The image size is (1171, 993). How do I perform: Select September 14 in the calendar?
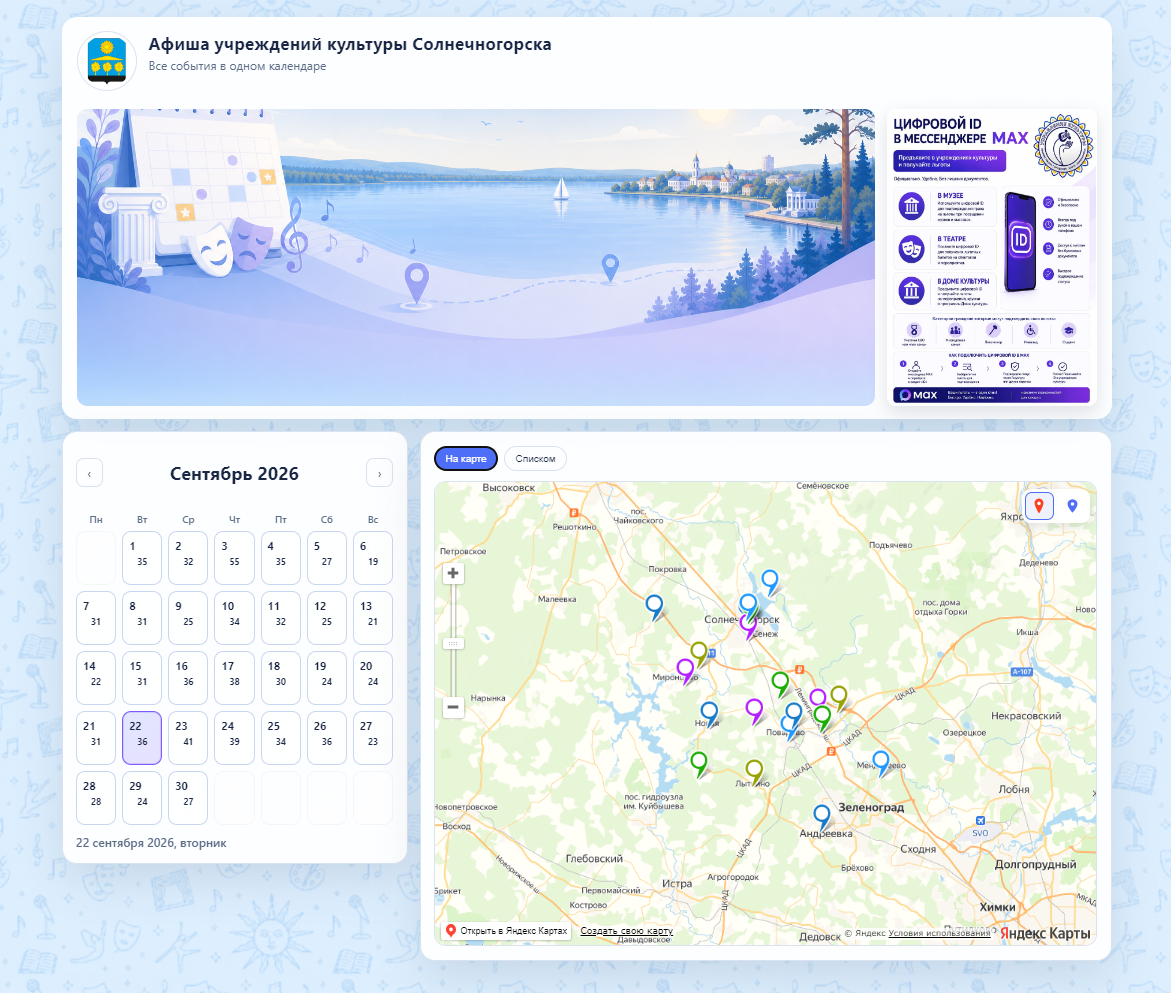pyautogui.click(x=96, y=678)
